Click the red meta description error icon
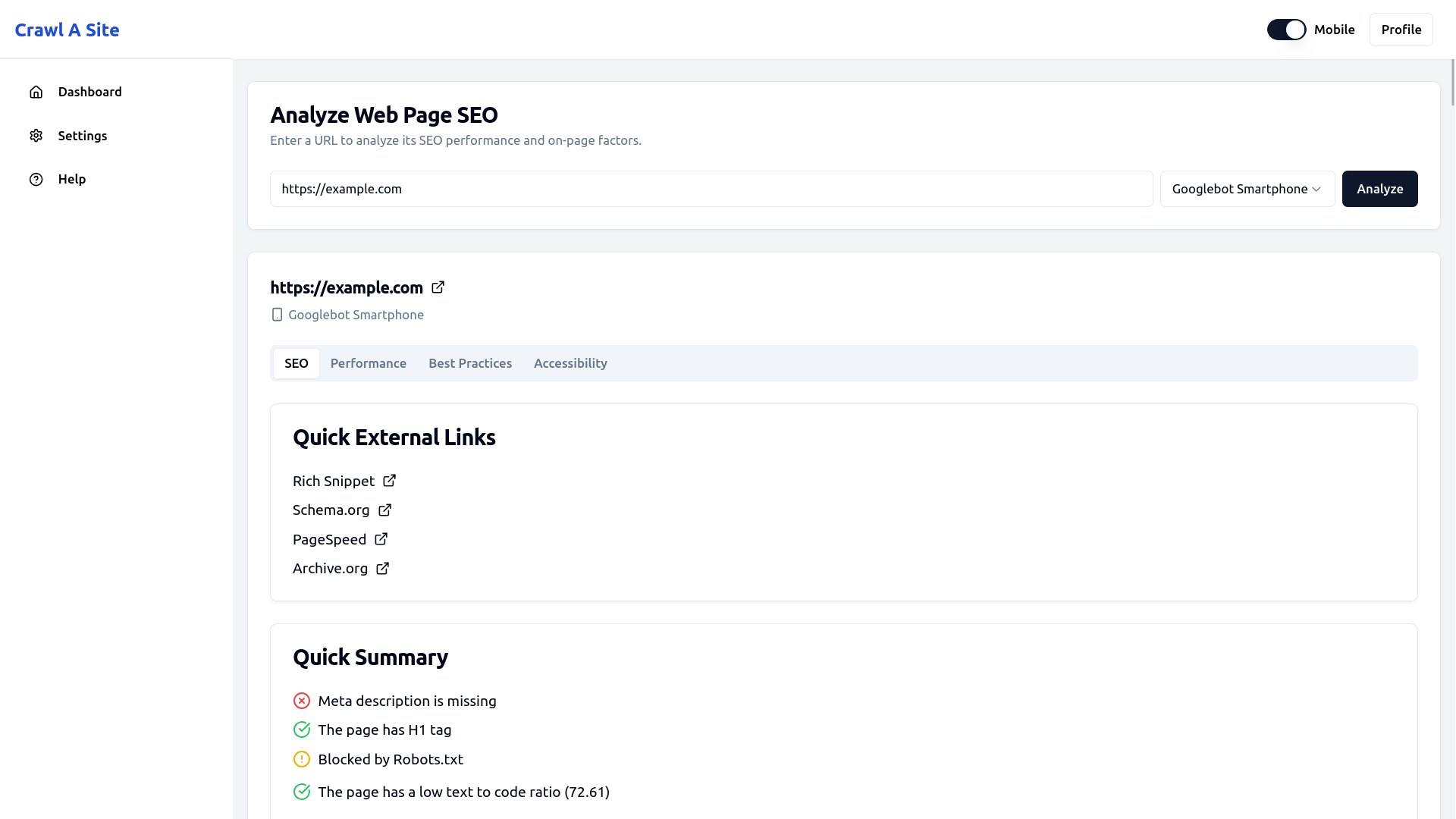The image size is (1456, 819). pyautogui.click(x=301, y=701)
